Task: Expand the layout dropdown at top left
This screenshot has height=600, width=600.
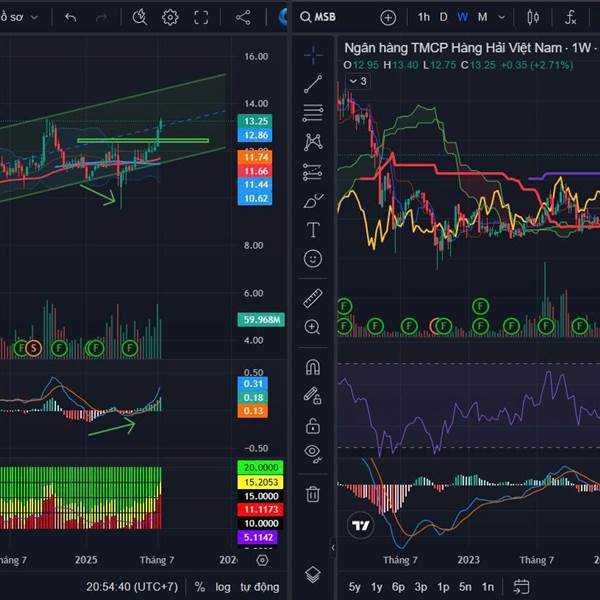Action: point(34,17)
